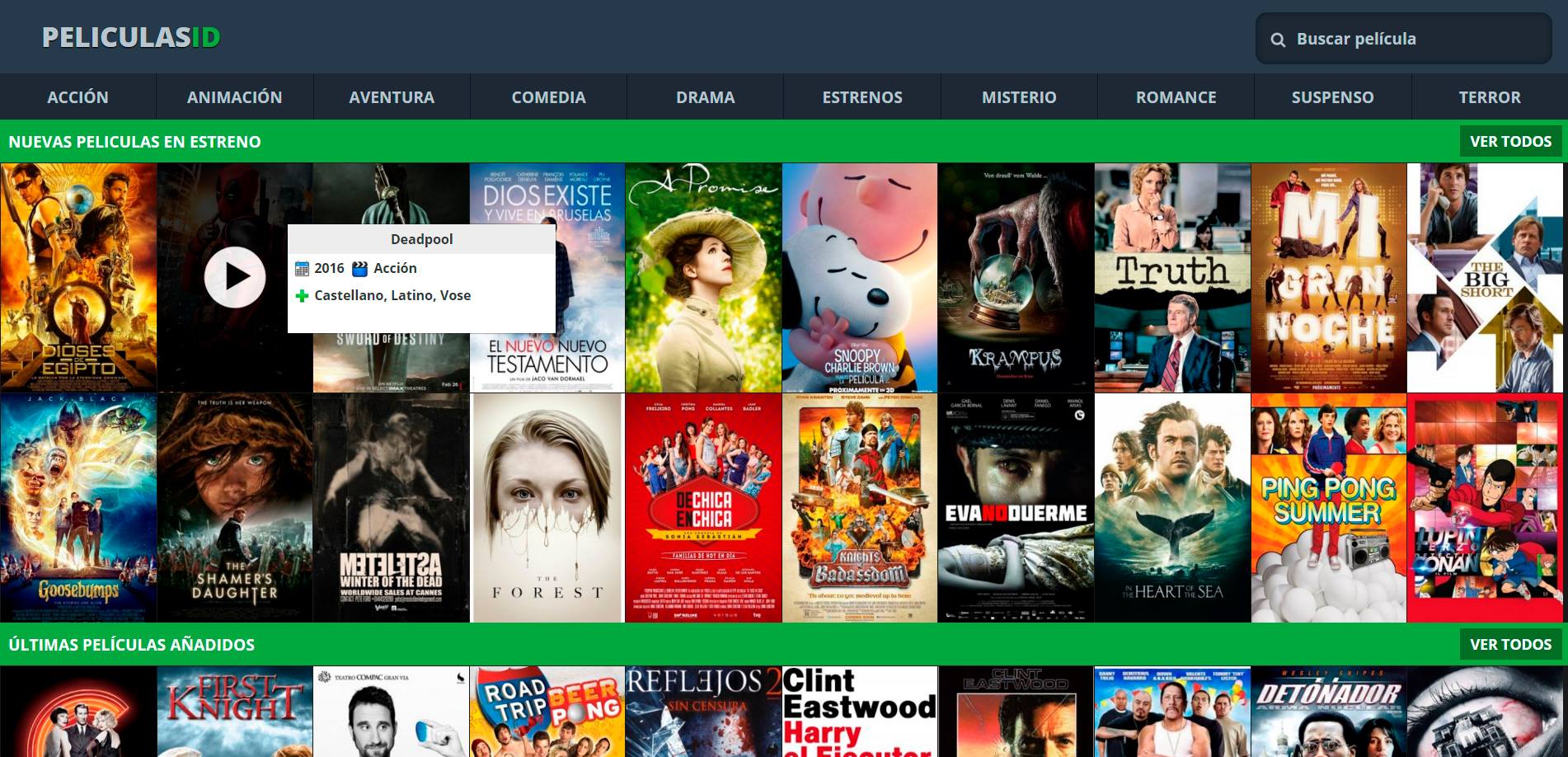Open the TERROR genre menu
Viewport: 1568px width, 757px height.
[1490, 97]
